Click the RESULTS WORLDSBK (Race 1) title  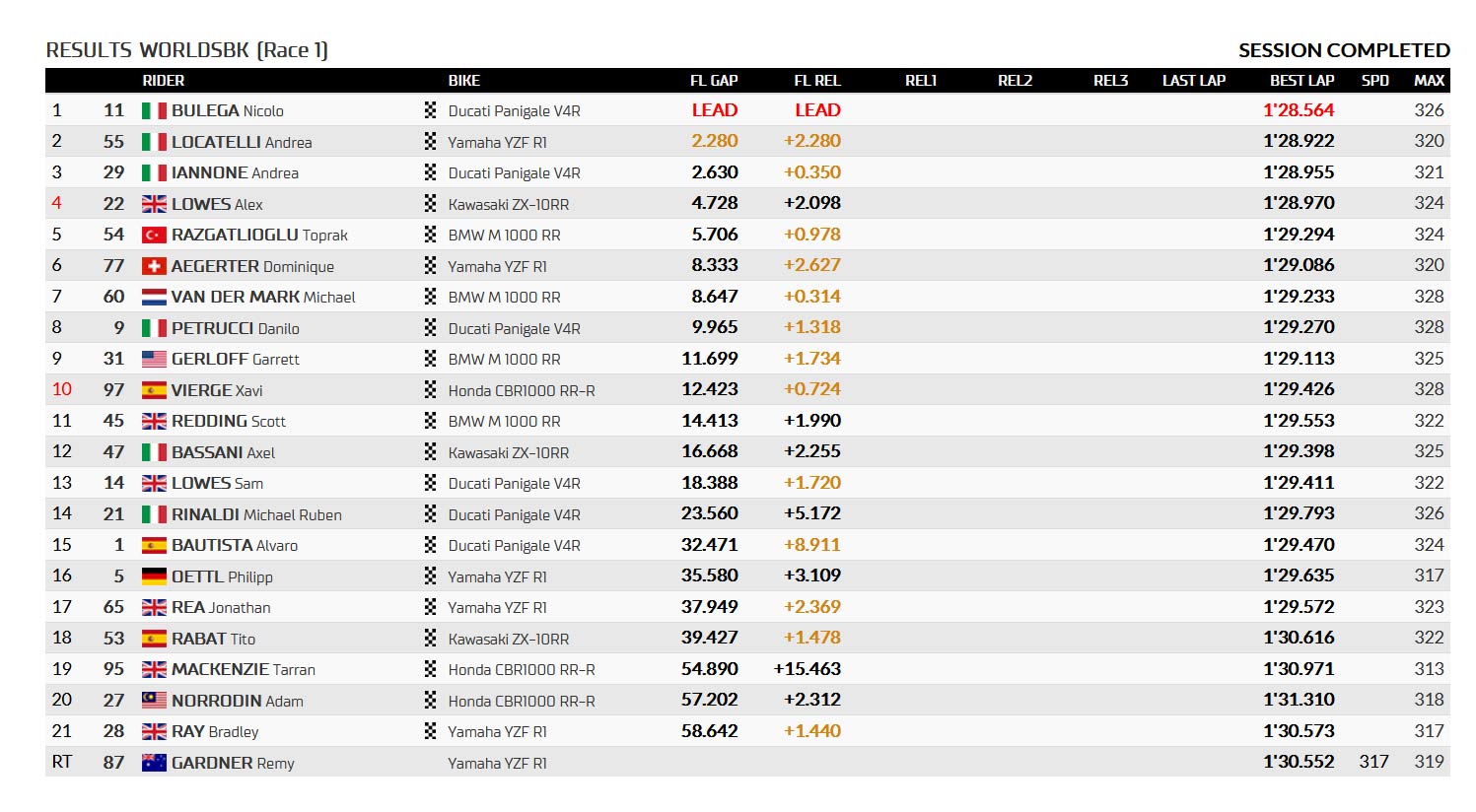187,50
